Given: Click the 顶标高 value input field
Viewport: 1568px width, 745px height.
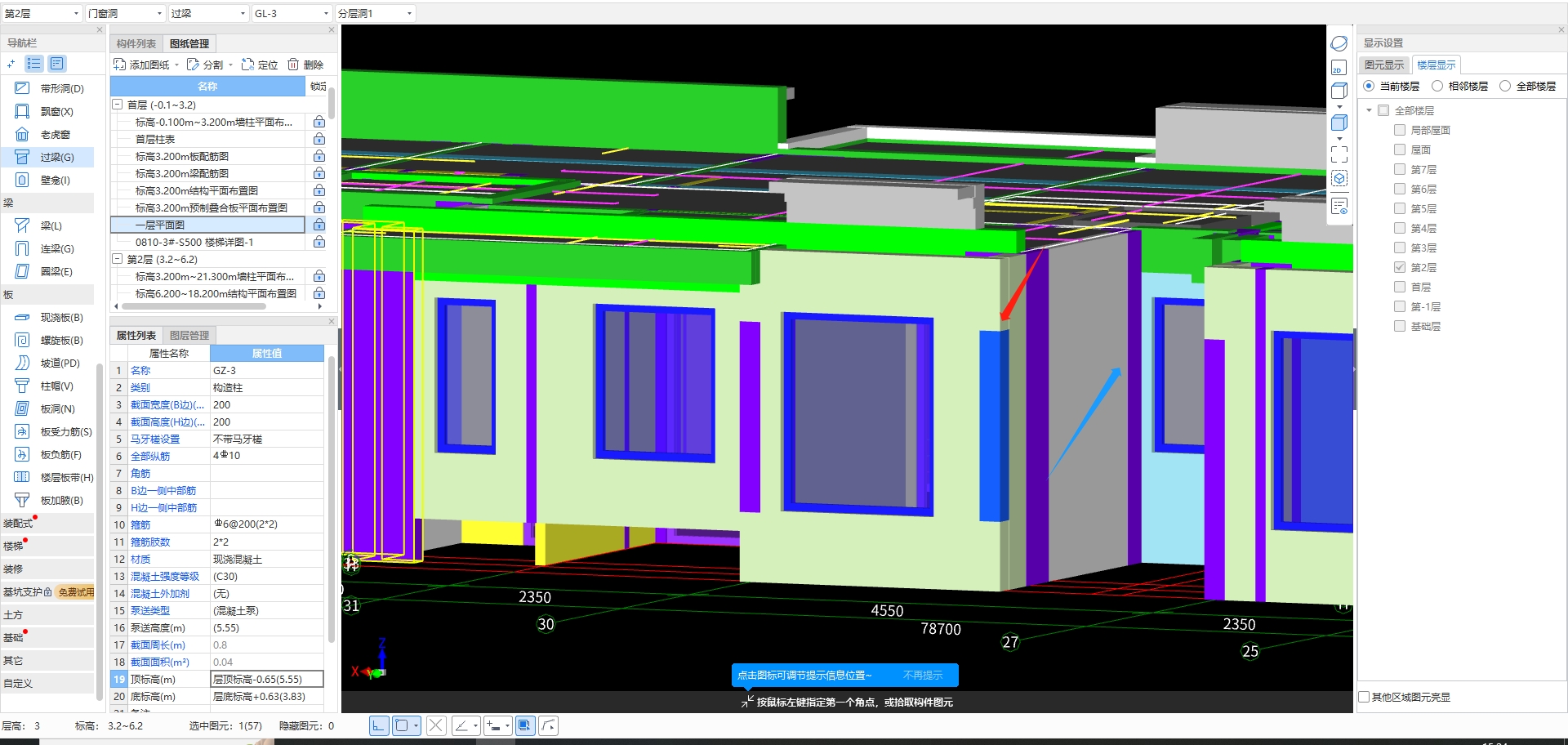Looking at the screenshot, I should [267, 679].
